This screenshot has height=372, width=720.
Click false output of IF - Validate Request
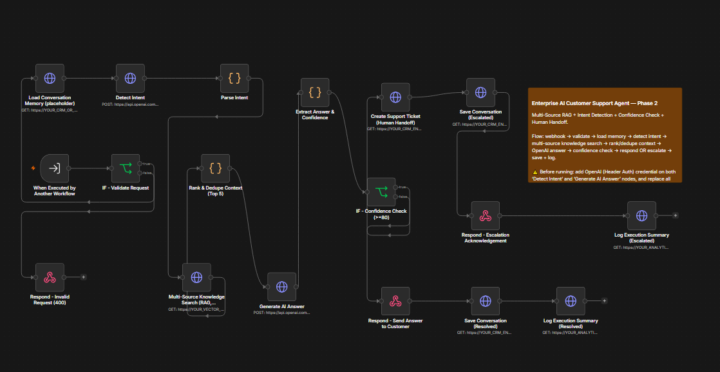coord(140,173)
